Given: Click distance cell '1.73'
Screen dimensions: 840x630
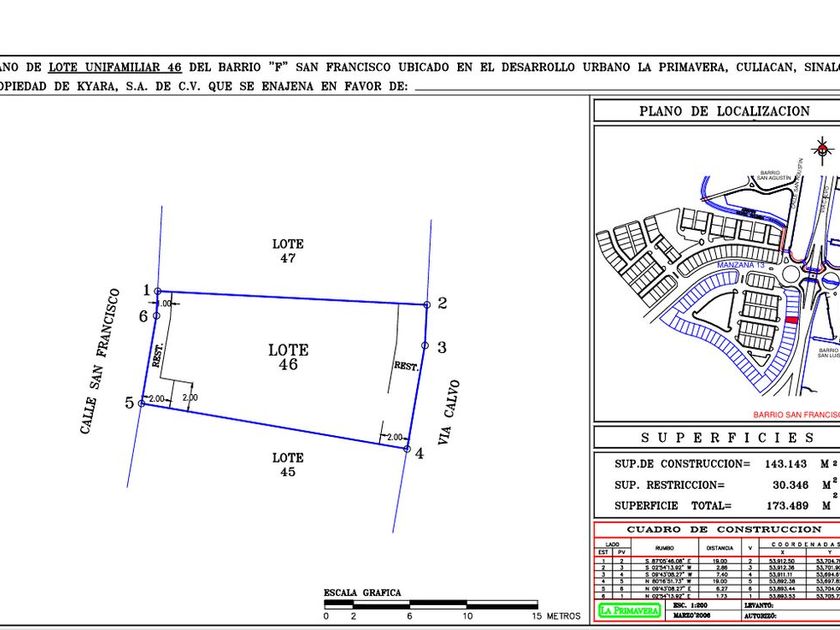Looking at the screenshot, I should tap(722, 596).
